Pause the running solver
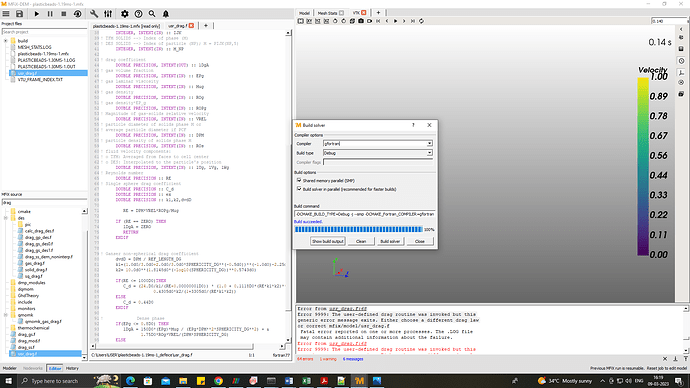 click(x=50, y=14)
